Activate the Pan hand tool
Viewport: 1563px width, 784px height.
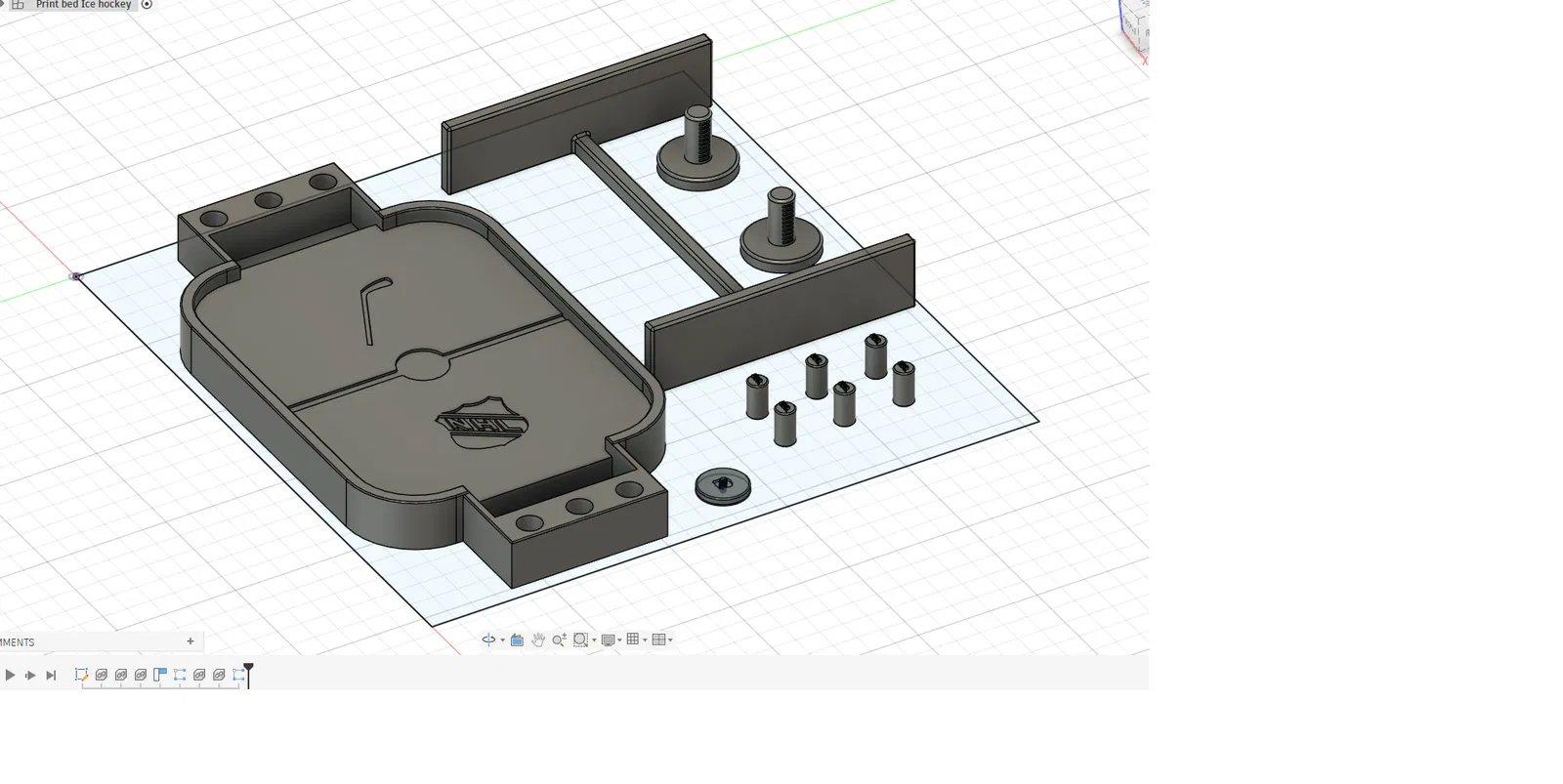coord(538,640)
